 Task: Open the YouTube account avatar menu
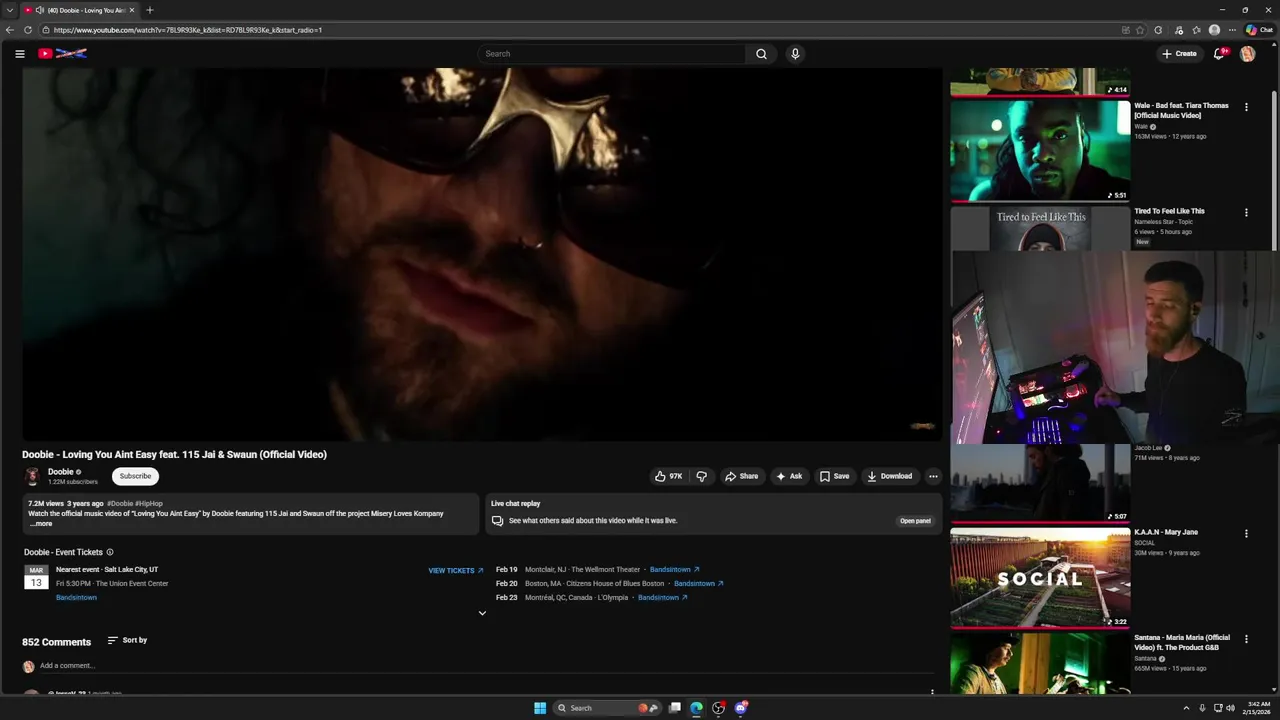click(x=1247, y=54)
